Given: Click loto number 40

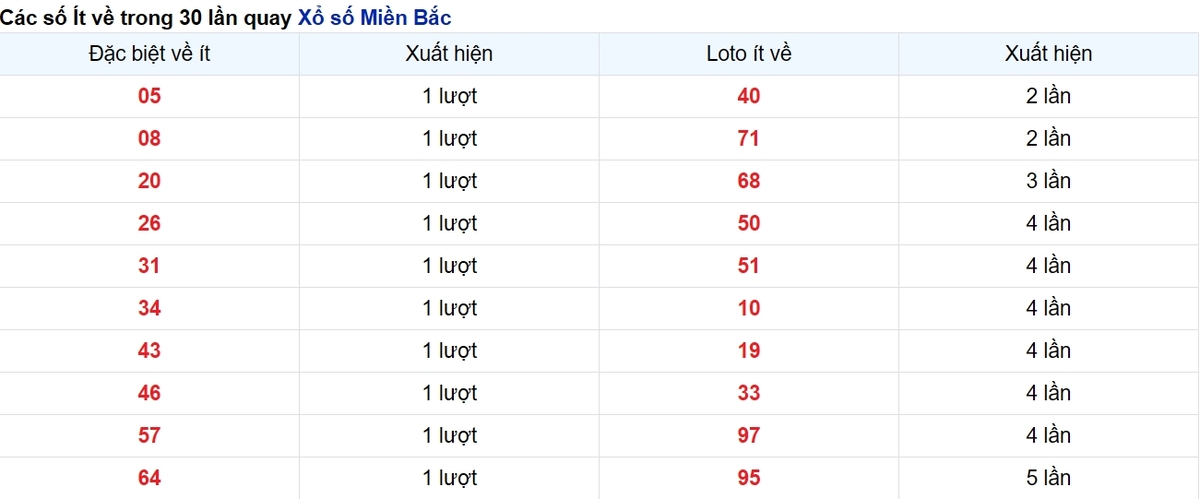Looking at the screenshot, I should point(749,96).
